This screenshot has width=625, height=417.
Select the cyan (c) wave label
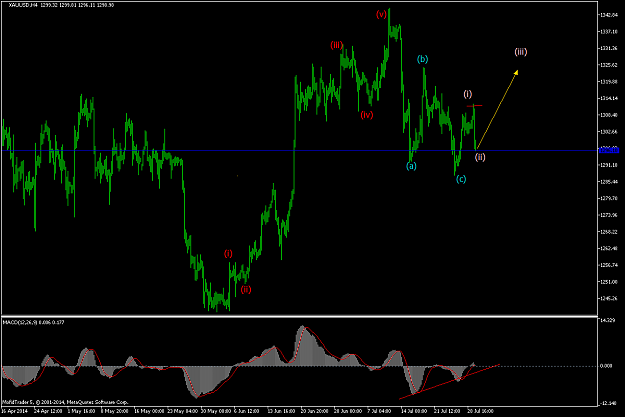pos(461,179)
